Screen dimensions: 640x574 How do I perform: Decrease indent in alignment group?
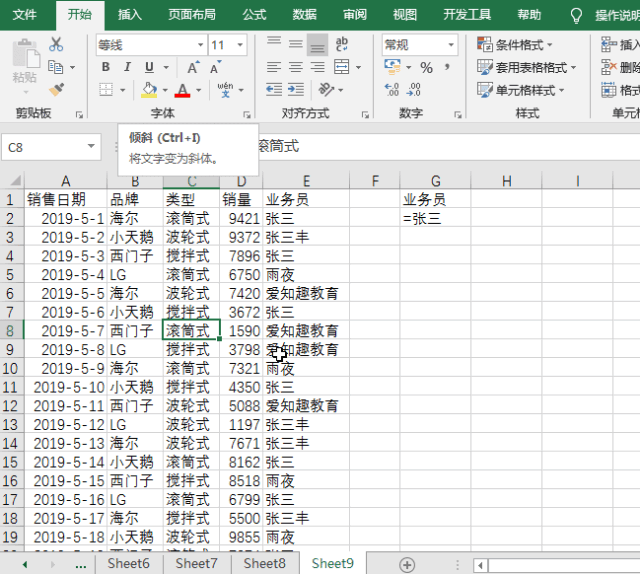(274, 89)
